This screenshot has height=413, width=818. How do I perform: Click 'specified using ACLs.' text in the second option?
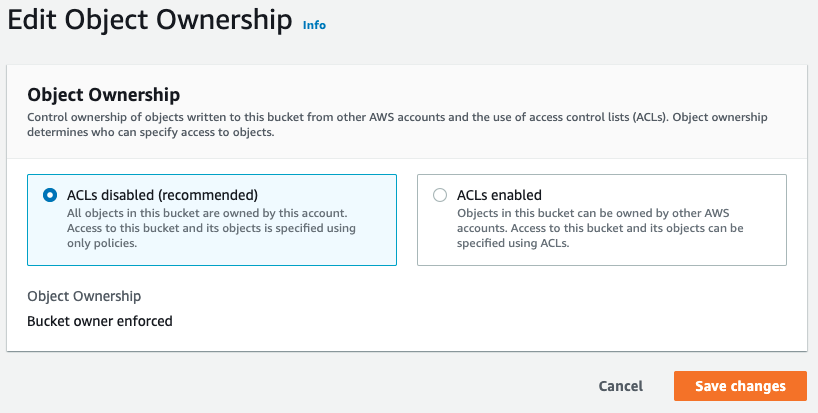[x=513, y=243]
